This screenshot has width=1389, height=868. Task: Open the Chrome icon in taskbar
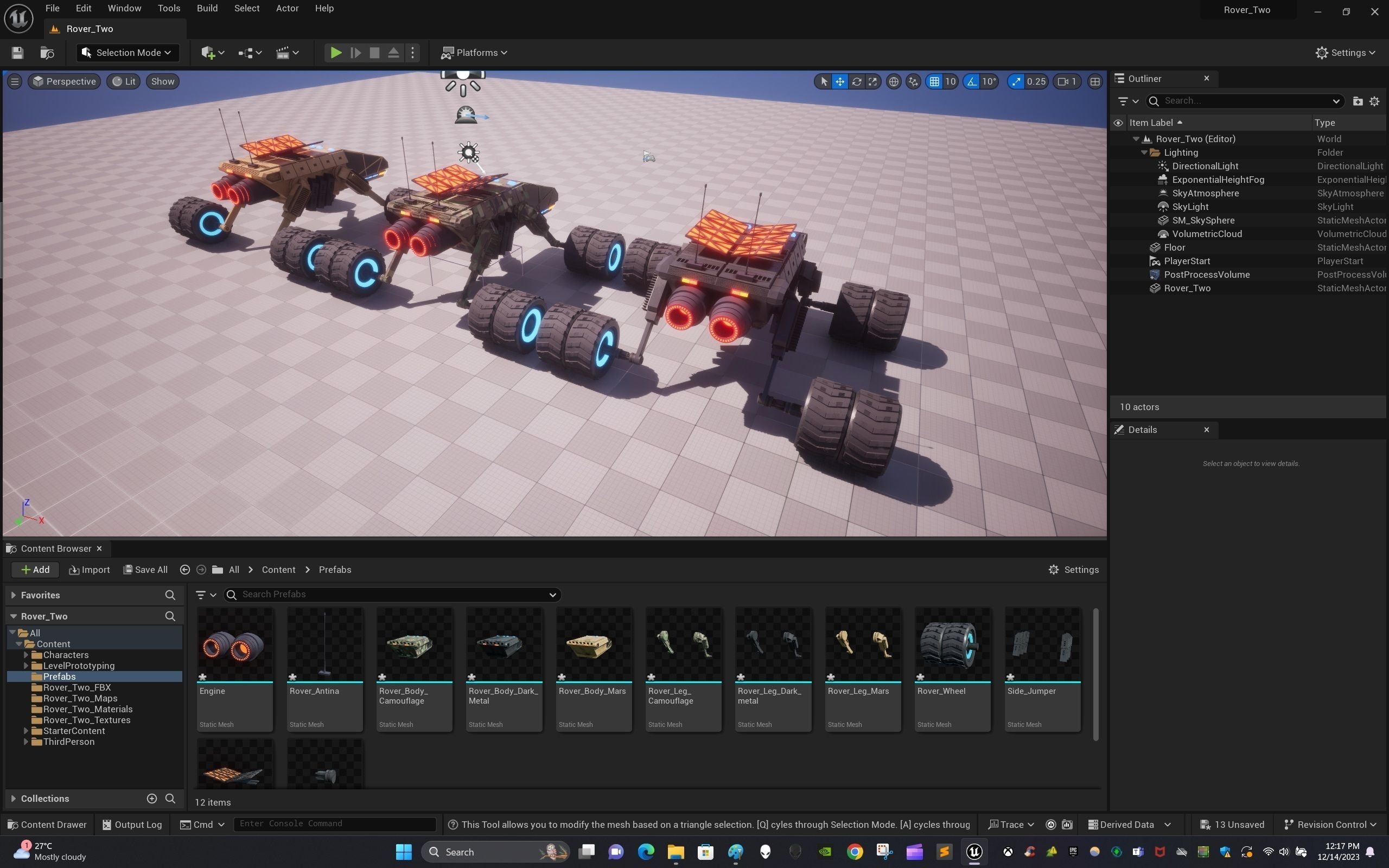pos(855,852)
